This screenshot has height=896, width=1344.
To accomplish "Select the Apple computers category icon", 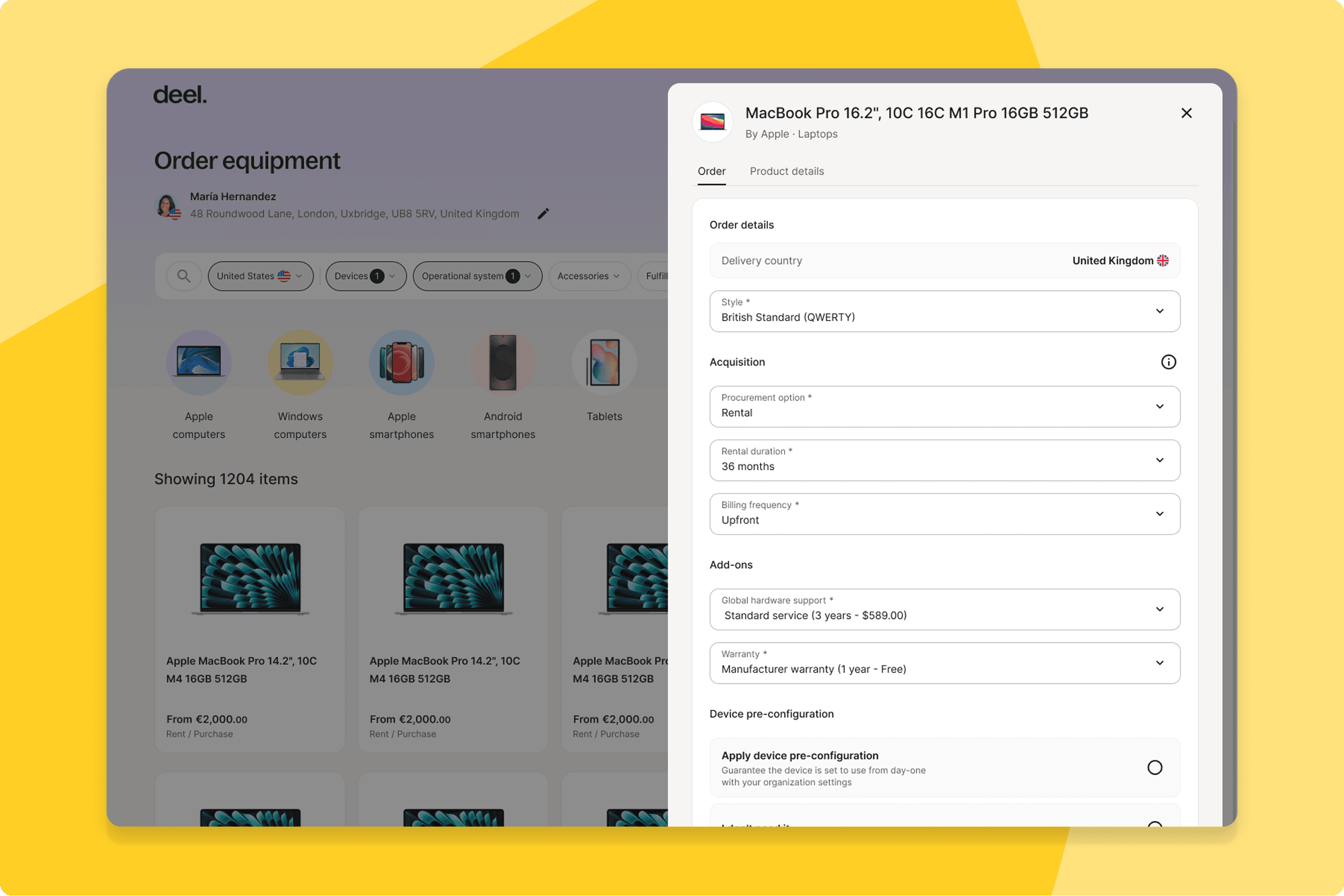I will (199, 362).
